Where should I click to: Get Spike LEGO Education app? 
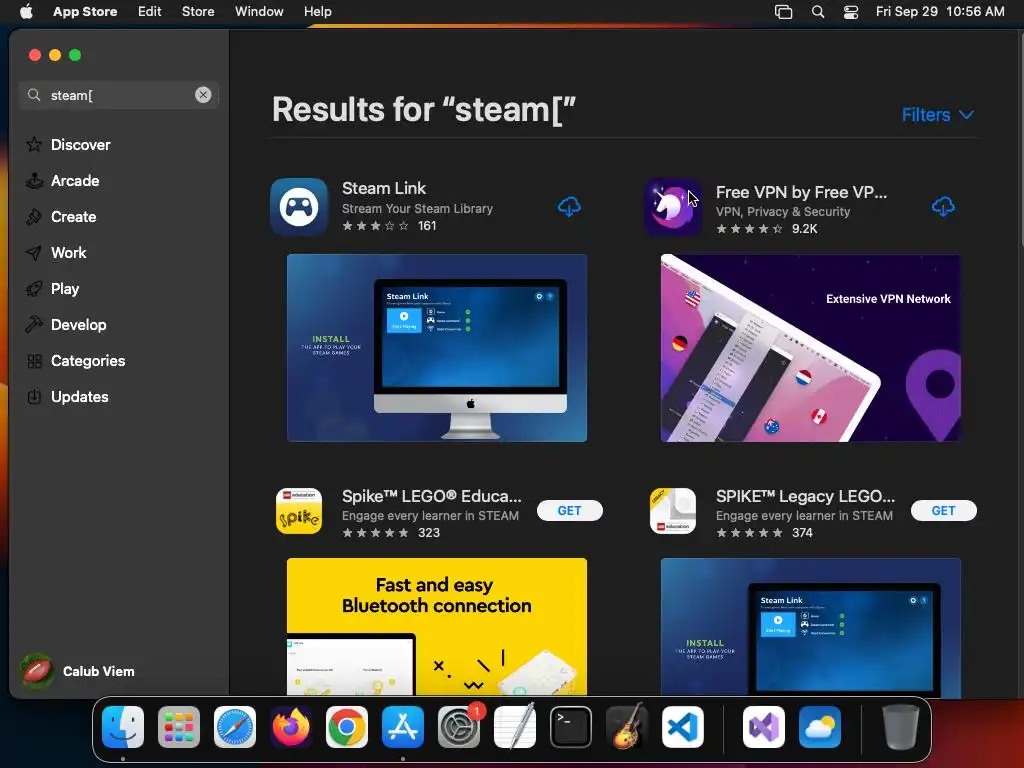pos(569,511)
